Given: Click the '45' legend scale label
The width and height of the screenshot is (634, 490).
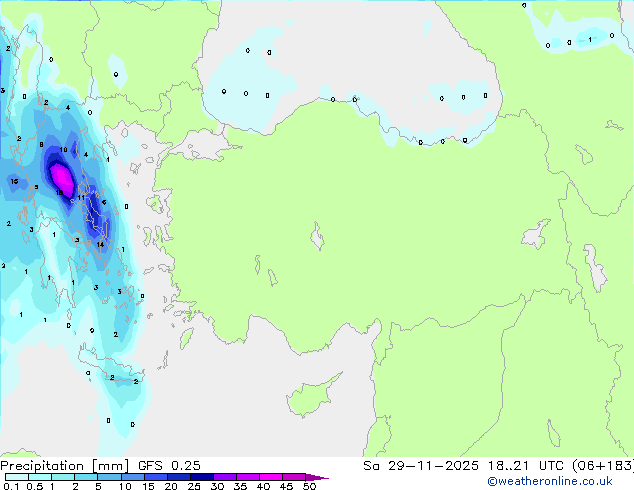Looking at the screenshot, I should tap(286, 486).
